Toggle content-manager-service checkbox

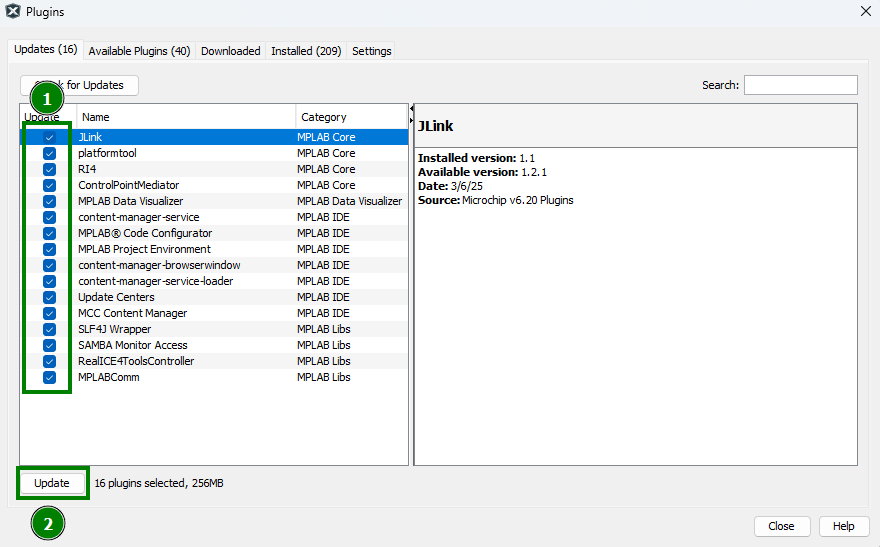(49, 217)
